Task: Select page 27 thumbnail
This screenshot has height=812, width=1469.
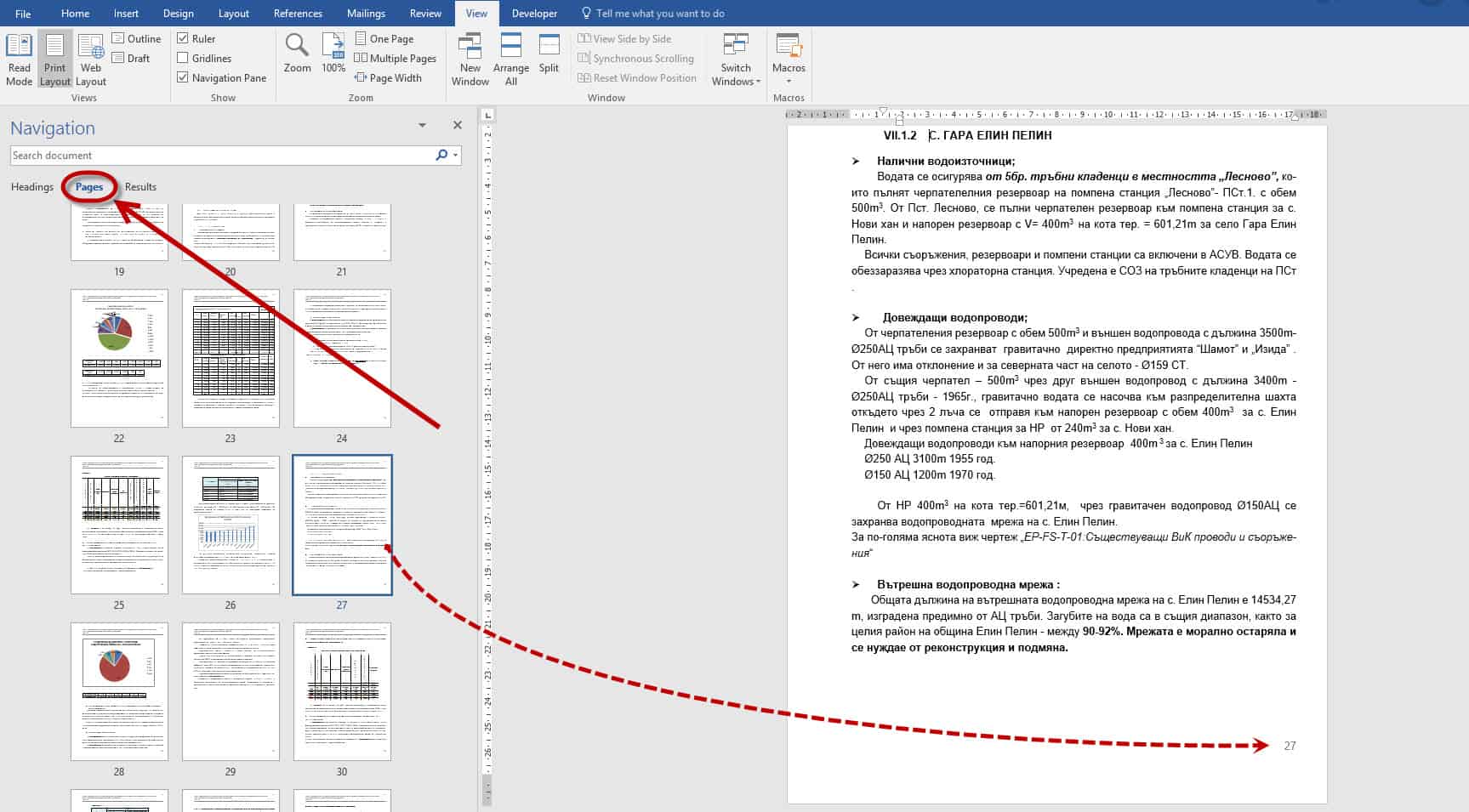Action: tap(342, 525)
